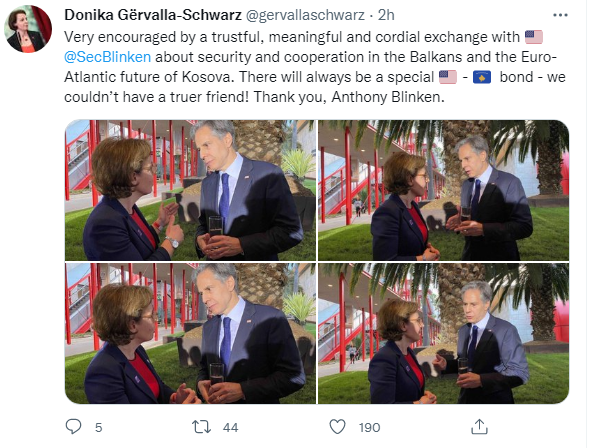Open the top-left photo of the tweet
The height and width of the screenshot is (448, 603).
189,191
